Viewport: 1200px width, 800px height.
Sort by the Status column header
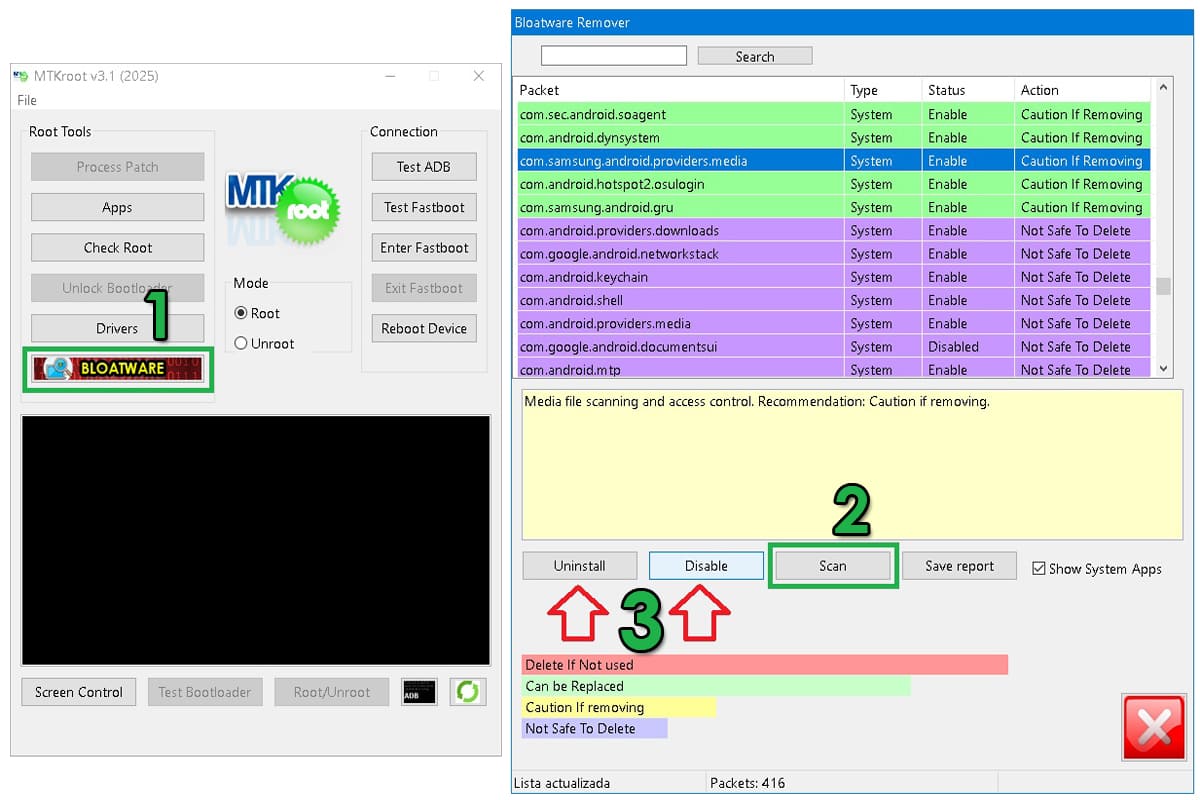click(968, 90)
